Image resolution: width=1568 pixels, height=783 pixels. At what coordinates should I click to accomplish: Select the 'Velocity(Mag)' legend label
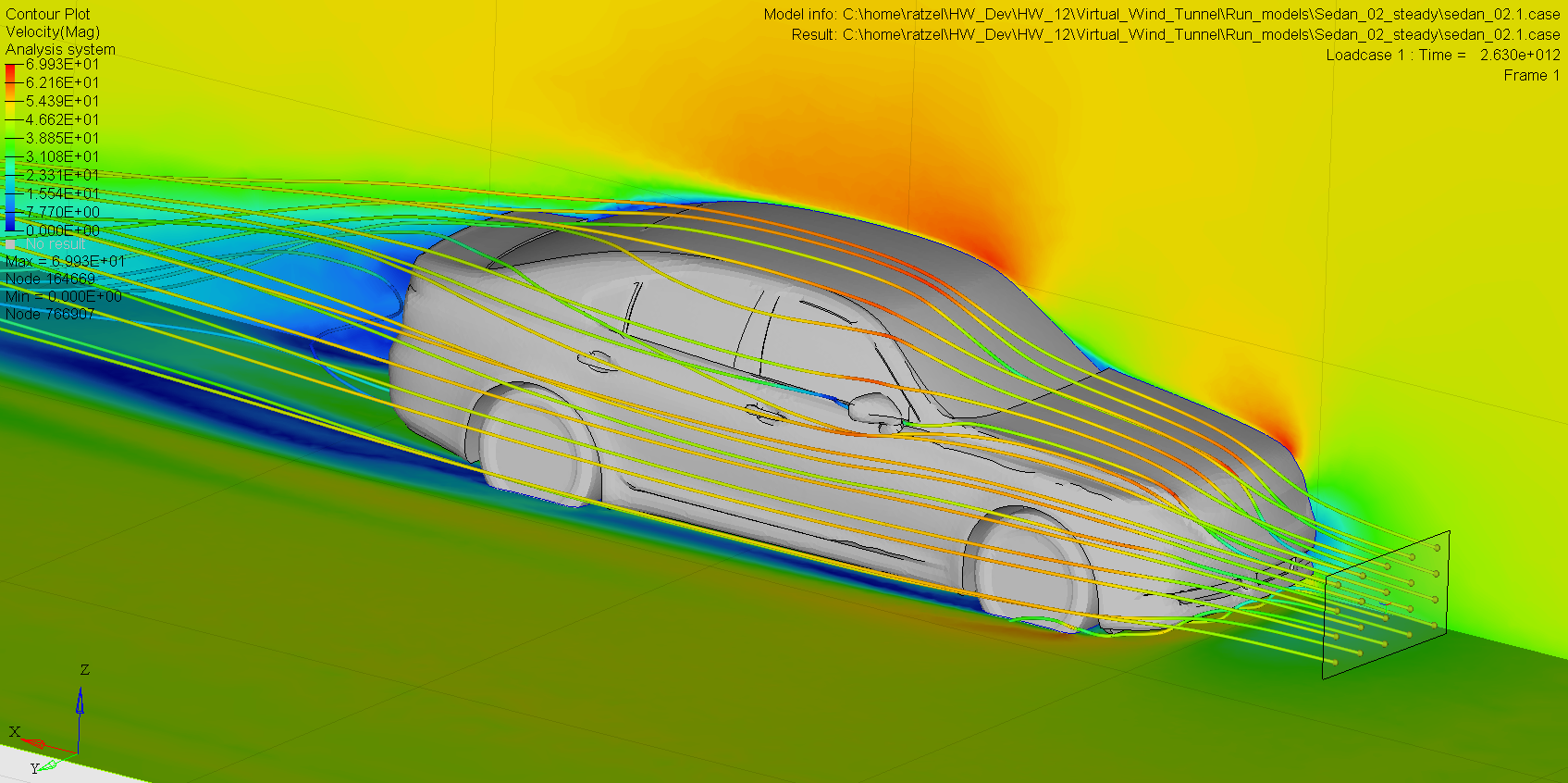click(x=53, y=31)
